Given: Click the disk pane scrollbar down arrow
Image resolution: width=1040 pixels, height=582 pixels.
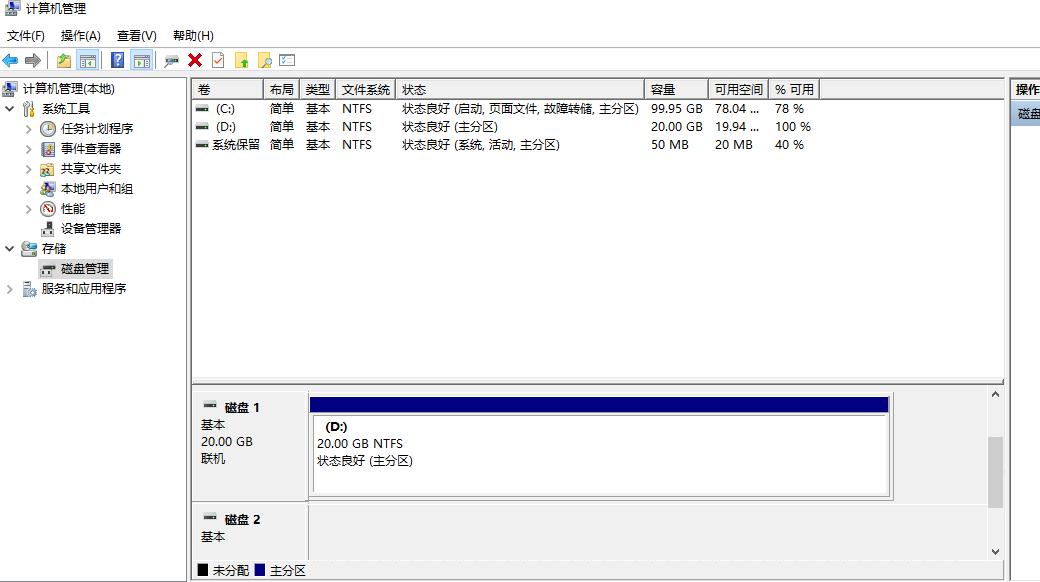Looking at the screenshot, I should click(995, 551).
